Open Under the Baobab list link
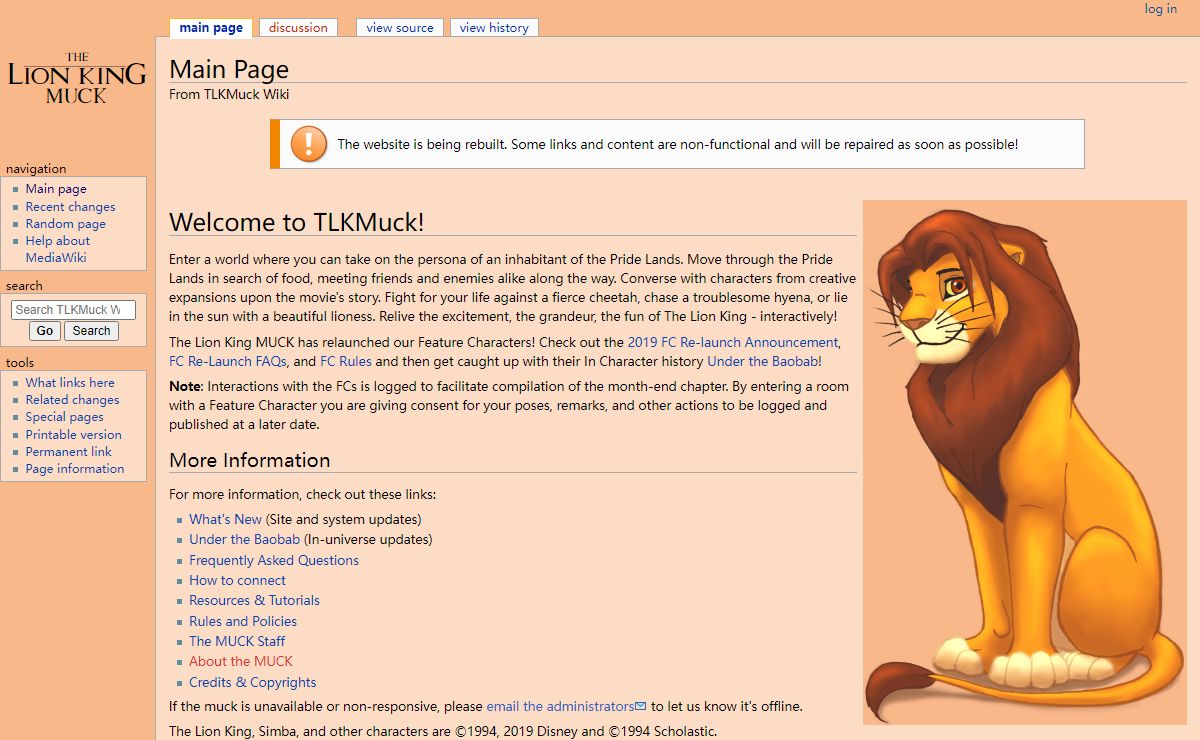The width and height of the screenshot is (1200, 740). pyautogui.click(x=244, y=539)
